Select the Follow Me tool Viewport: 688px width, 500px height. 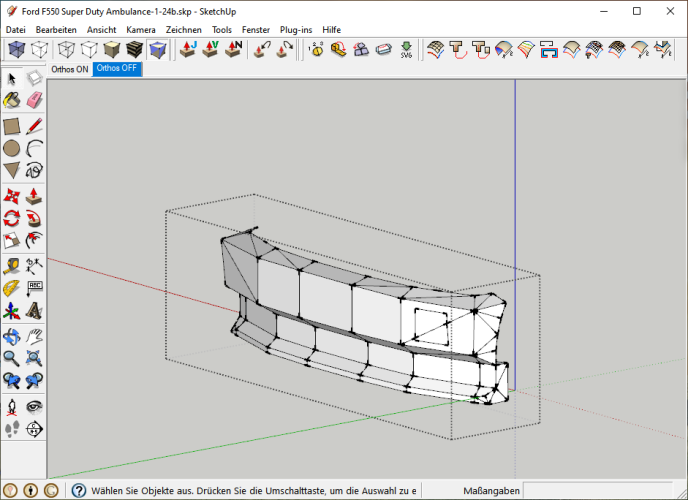coord(34,218)
